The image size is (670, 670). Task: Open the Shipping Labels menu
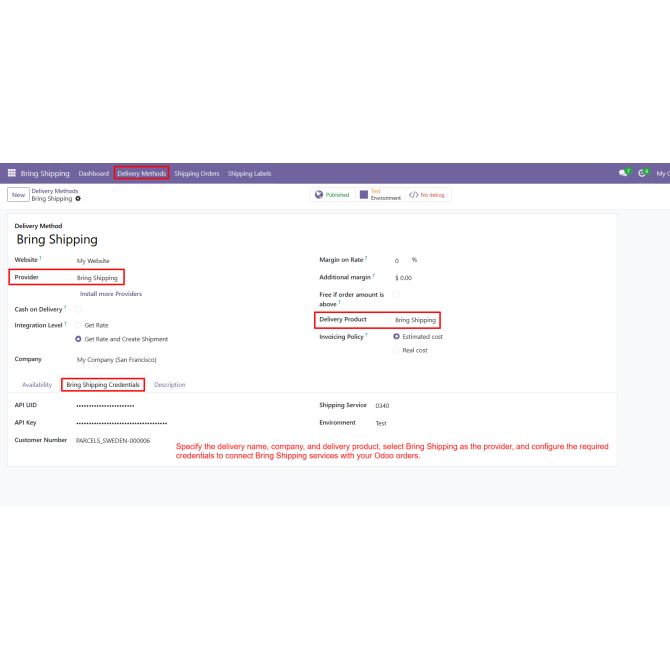tap(250, 173)
